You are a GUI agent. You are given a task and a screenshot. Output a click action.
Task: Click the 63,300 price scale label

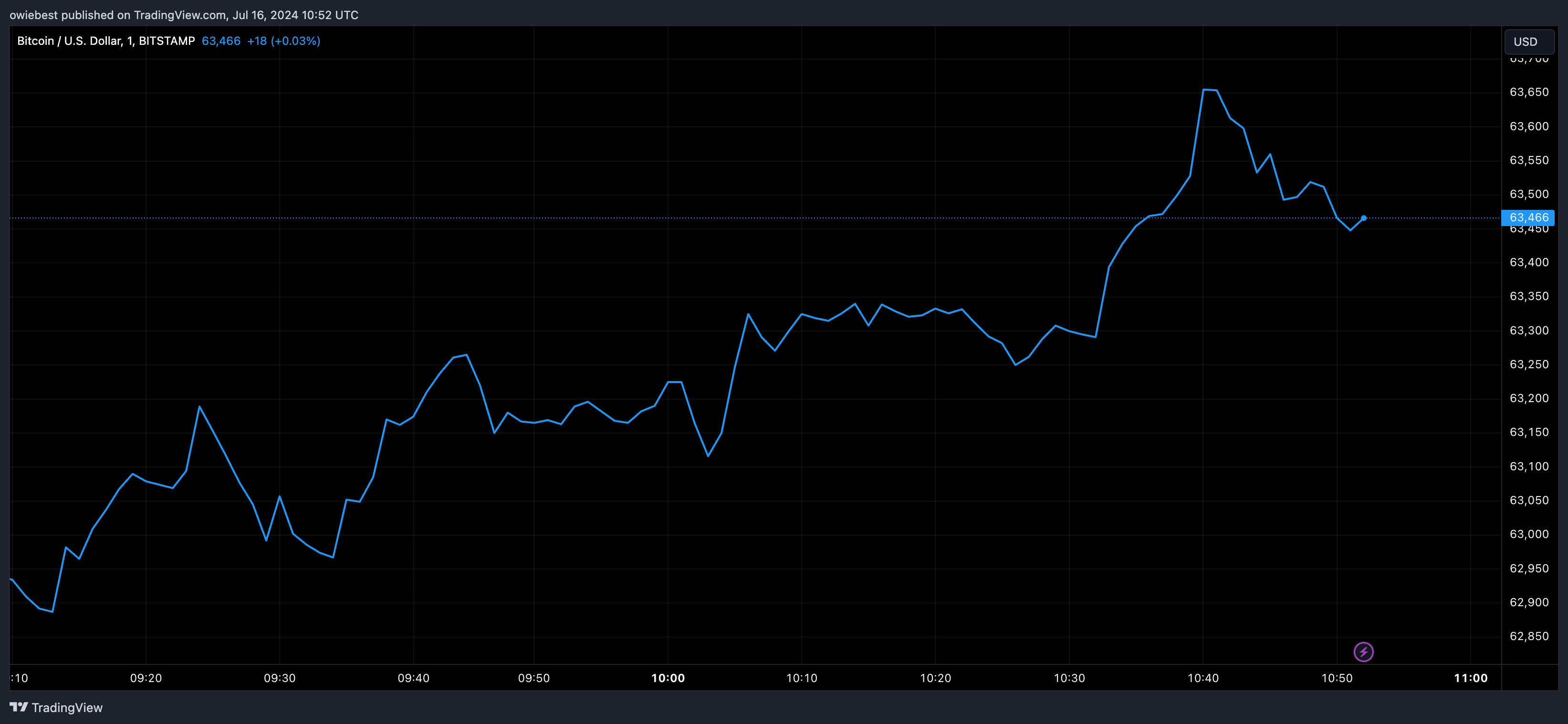coord(1529,331)
